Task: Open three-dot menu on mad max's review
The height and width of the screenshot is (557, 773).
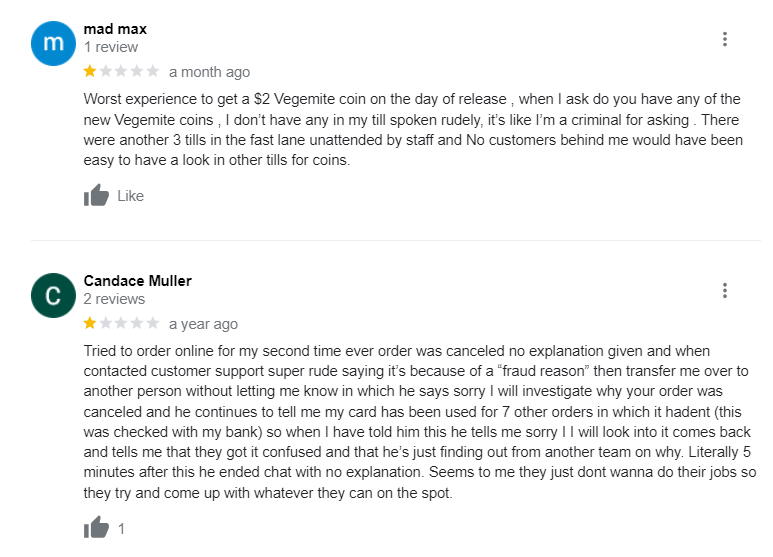Action: coord(725,39)
